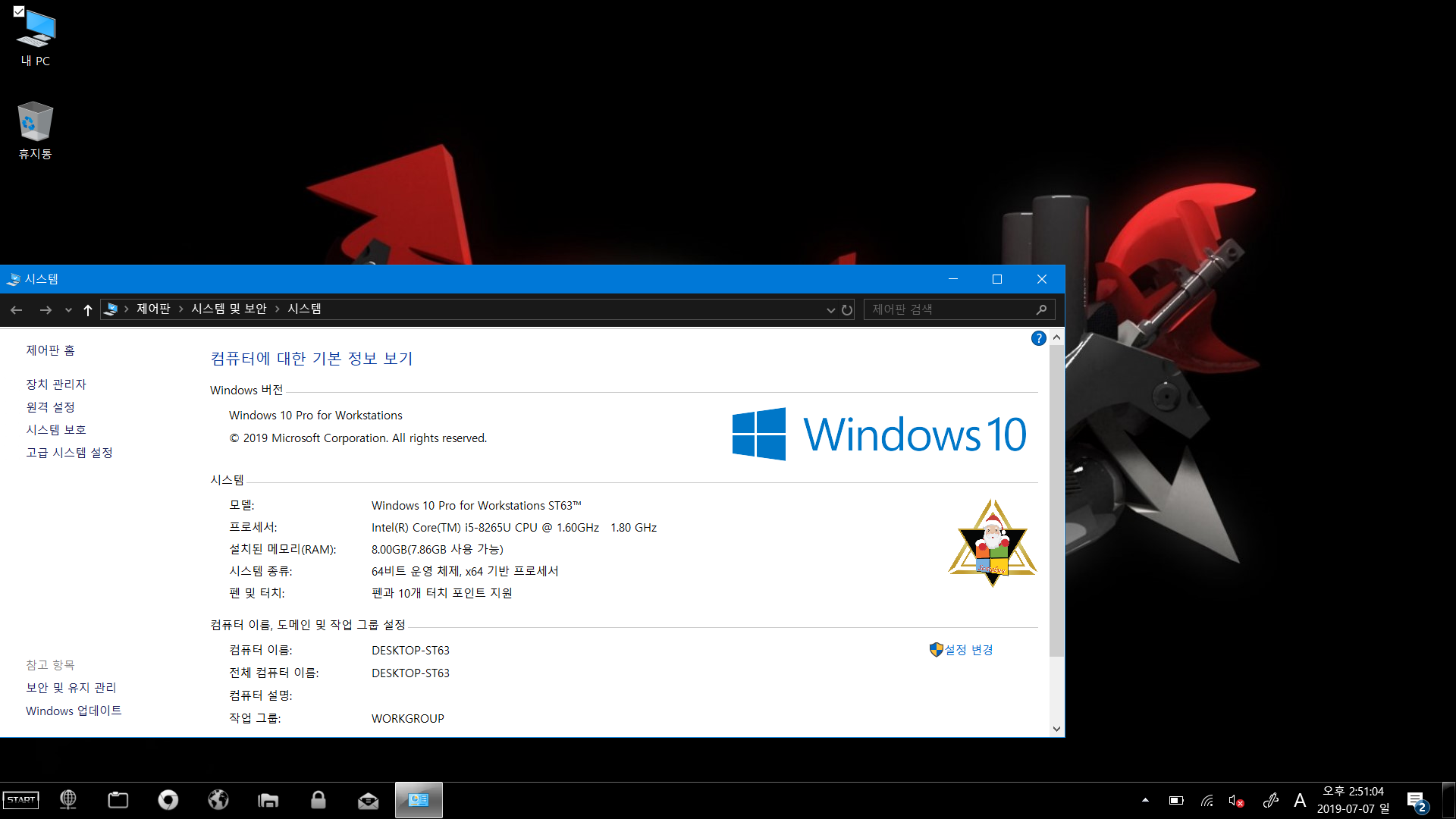
Task: Maximize the 시스템 window
Action: click(997, 279)
